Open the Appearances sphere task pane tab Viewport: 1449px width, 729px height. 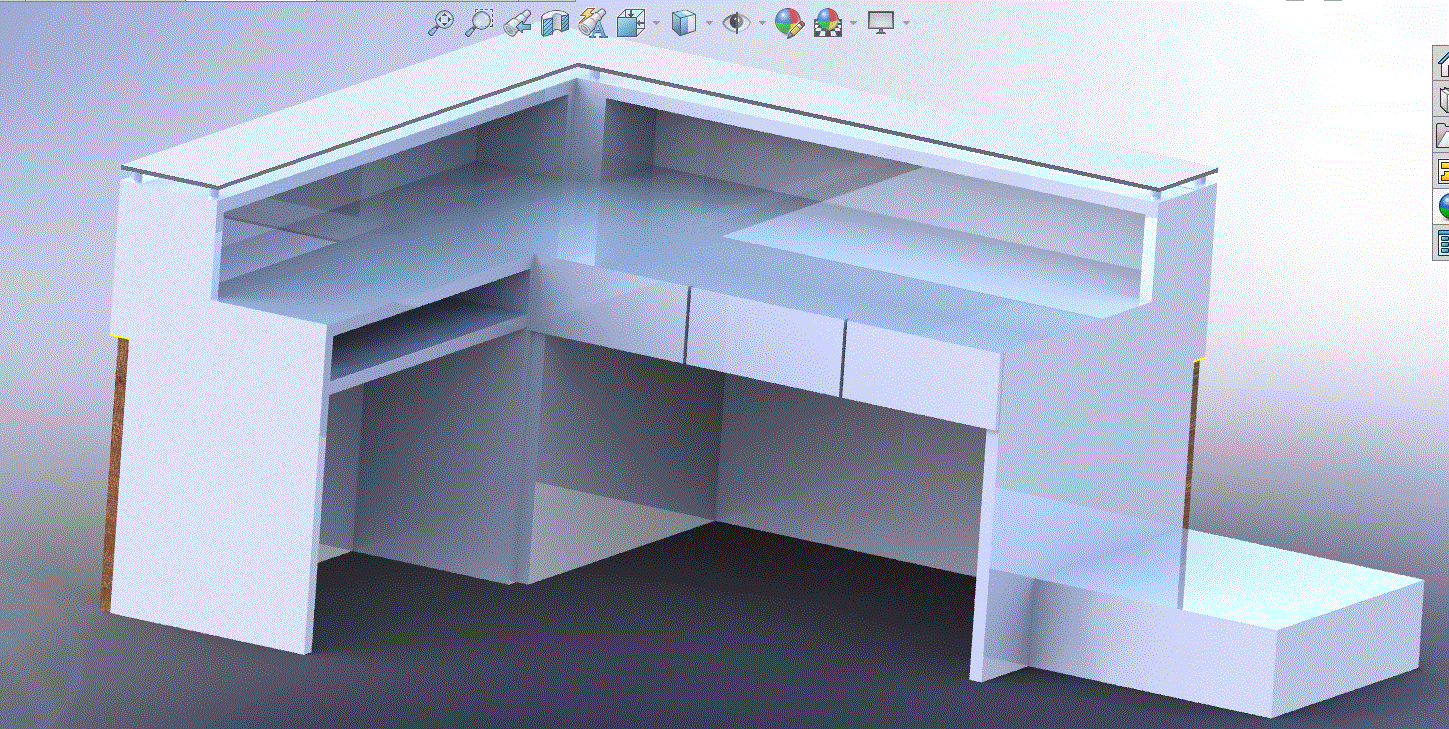tap(1442, 207)
